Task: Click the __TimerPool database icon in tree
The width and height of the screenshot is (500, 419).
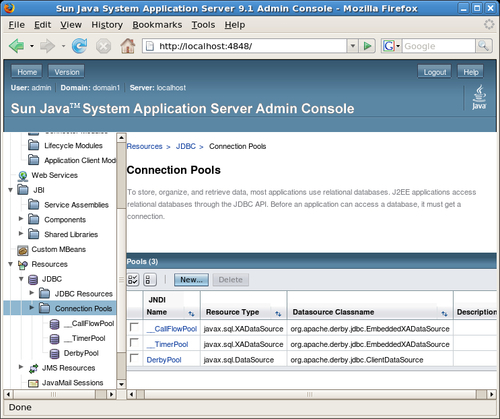Action: [x=54, y=339]
